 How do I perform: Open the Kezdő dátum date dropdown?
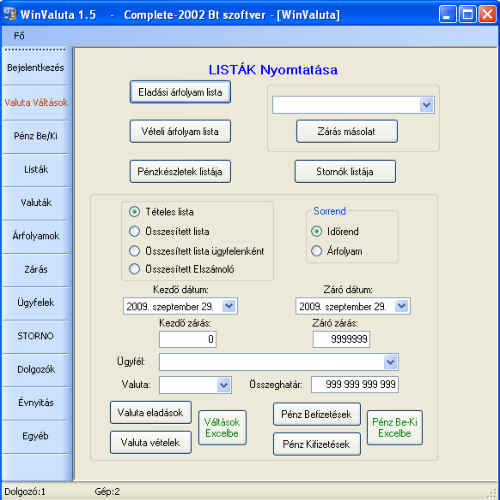229,306
